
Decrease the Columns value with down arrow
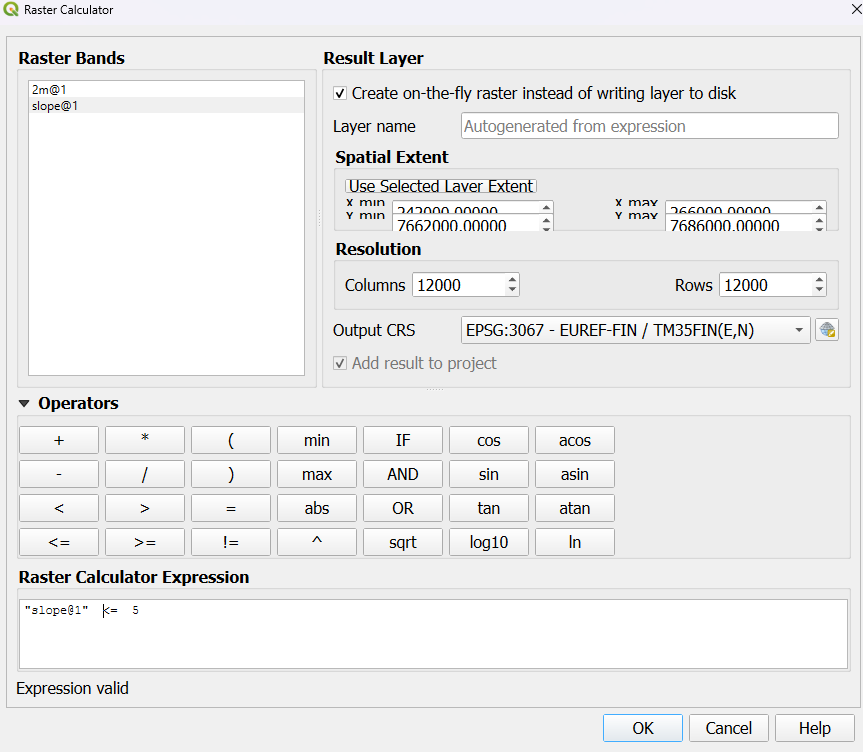(x=512, y=290)
